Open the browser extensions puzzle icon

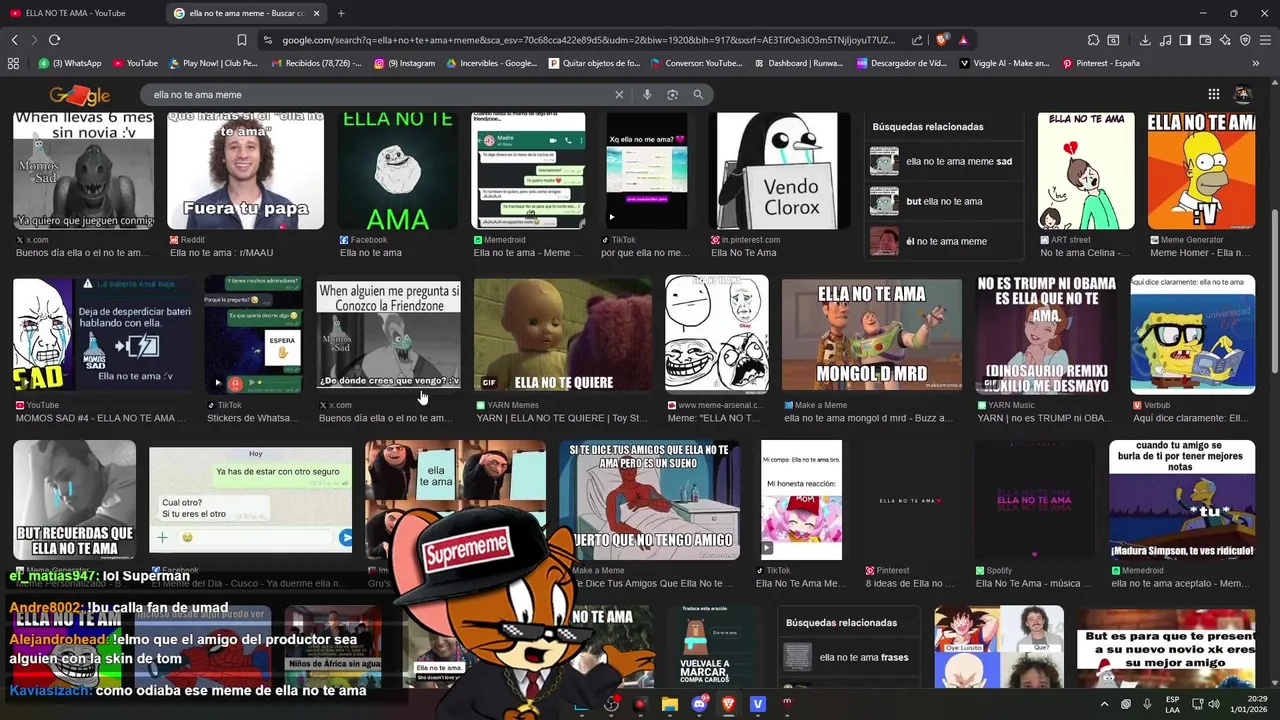[1093, 40]
